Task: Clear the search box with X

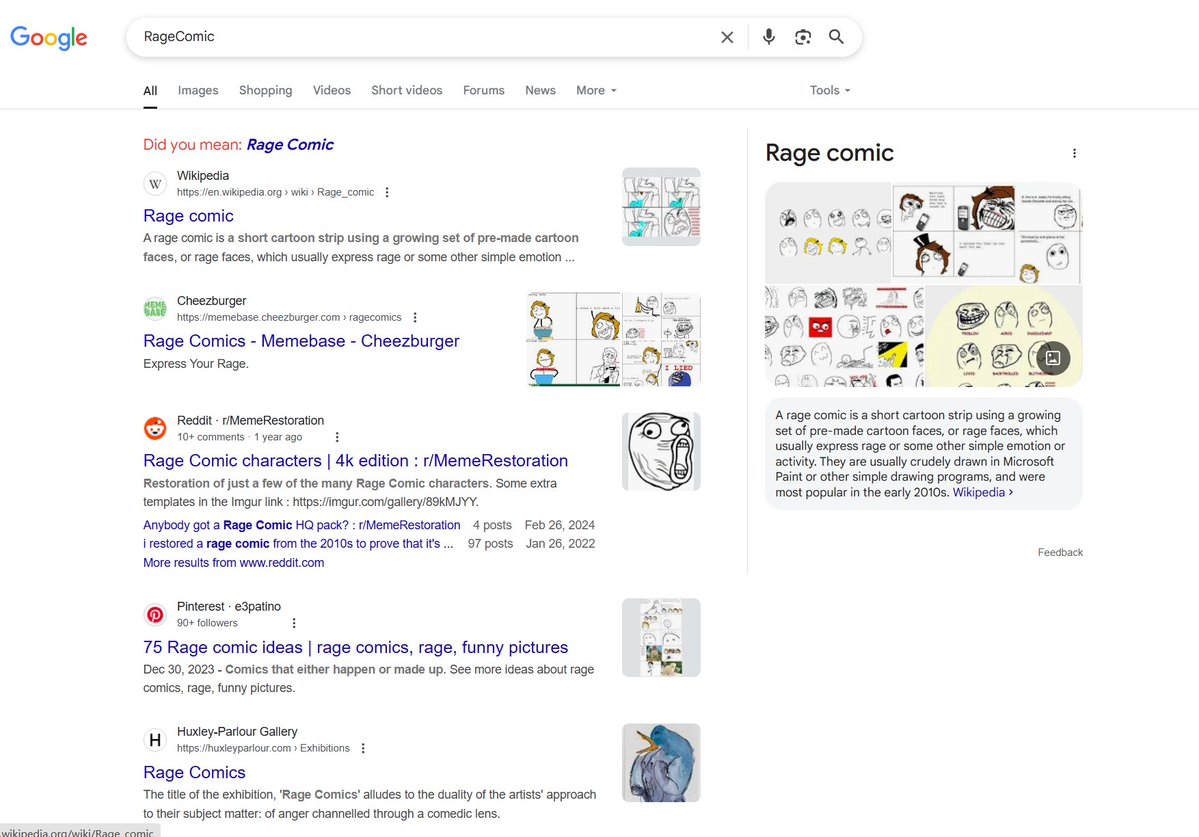Action: click(x=727, y=37)
